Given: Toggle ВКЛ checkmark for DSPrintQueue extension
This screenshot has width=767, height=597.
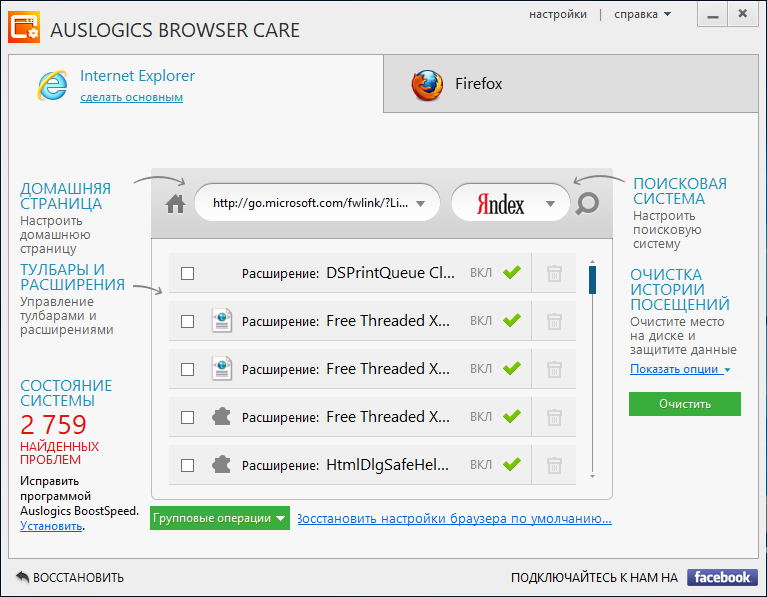Looking at the screenshot, I should coord(512,272).
